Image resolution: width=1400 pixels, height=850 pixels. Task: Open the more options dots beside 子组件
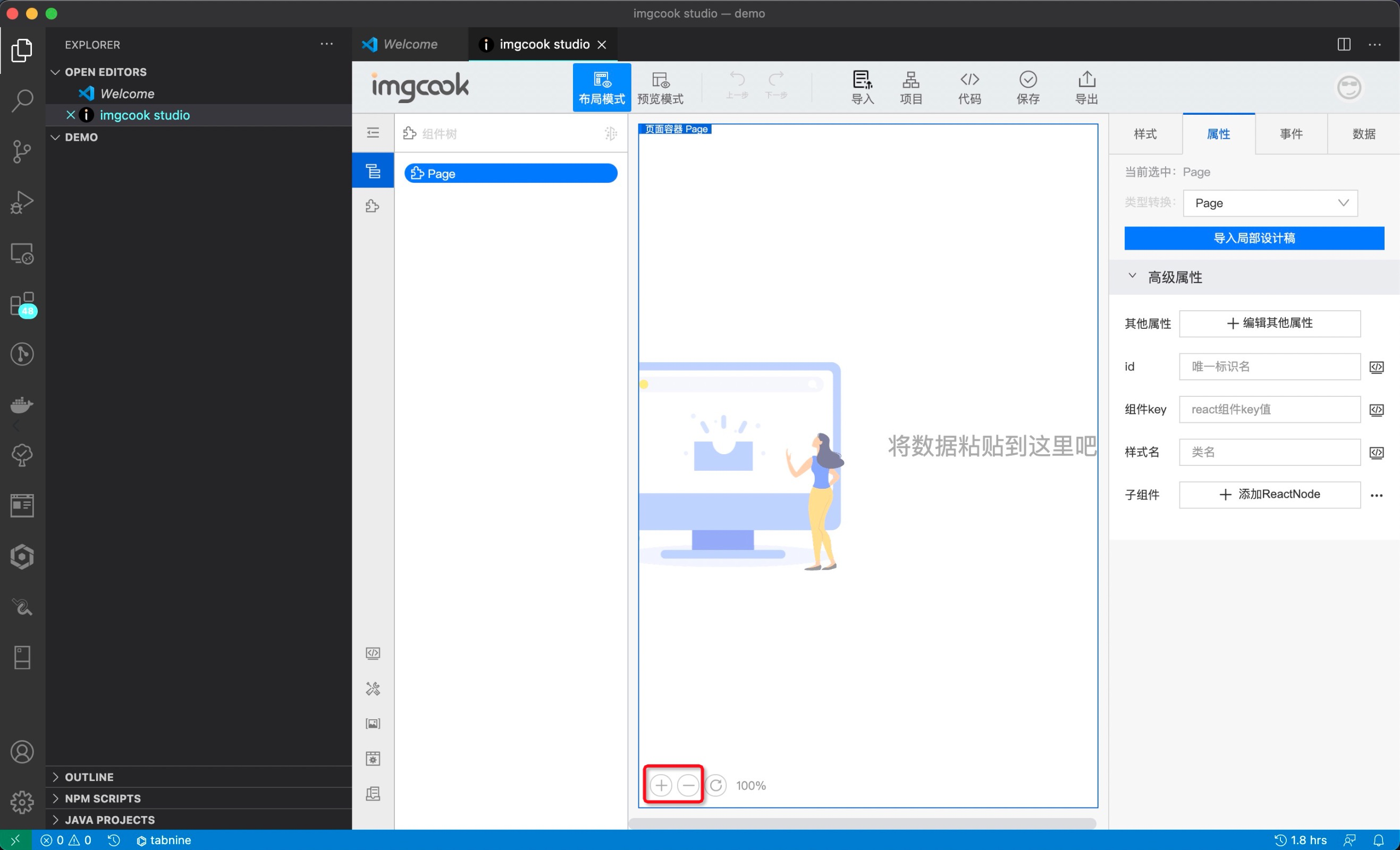(1376, 496)
